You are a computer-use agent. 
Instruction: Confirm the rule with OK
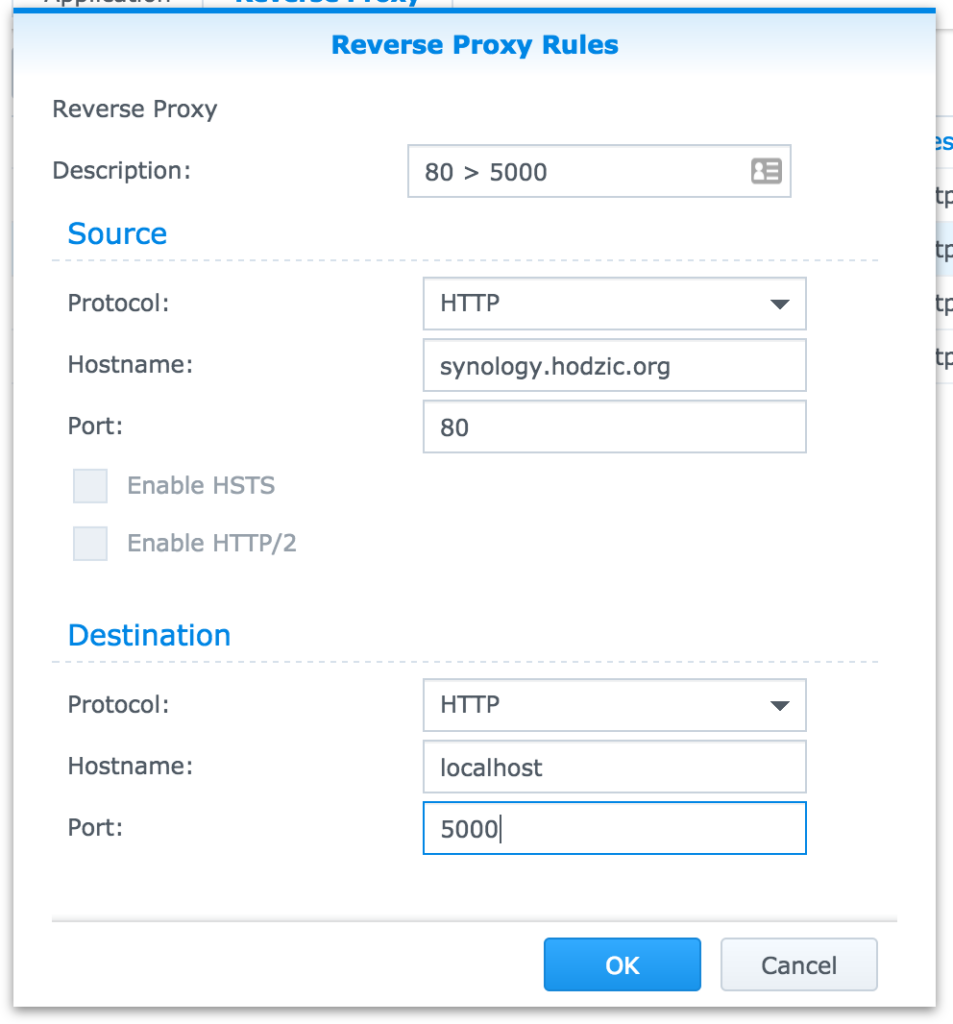[622, 965]
